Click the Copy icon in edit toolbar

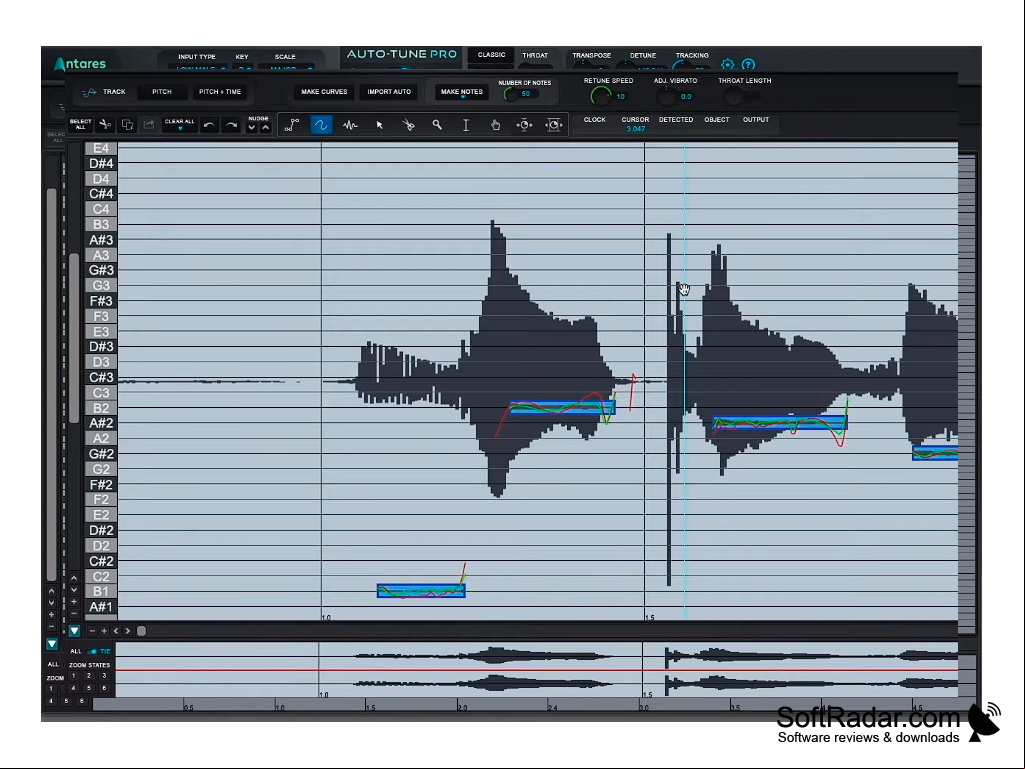[x=127, y=124]
